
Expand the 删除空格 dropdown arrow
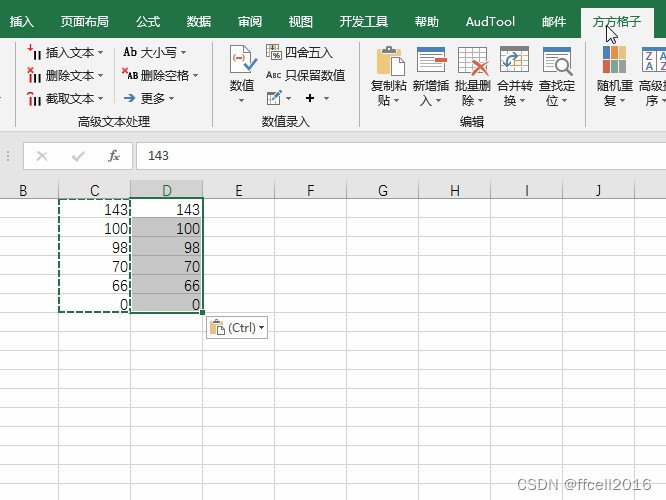pos(196,76)
